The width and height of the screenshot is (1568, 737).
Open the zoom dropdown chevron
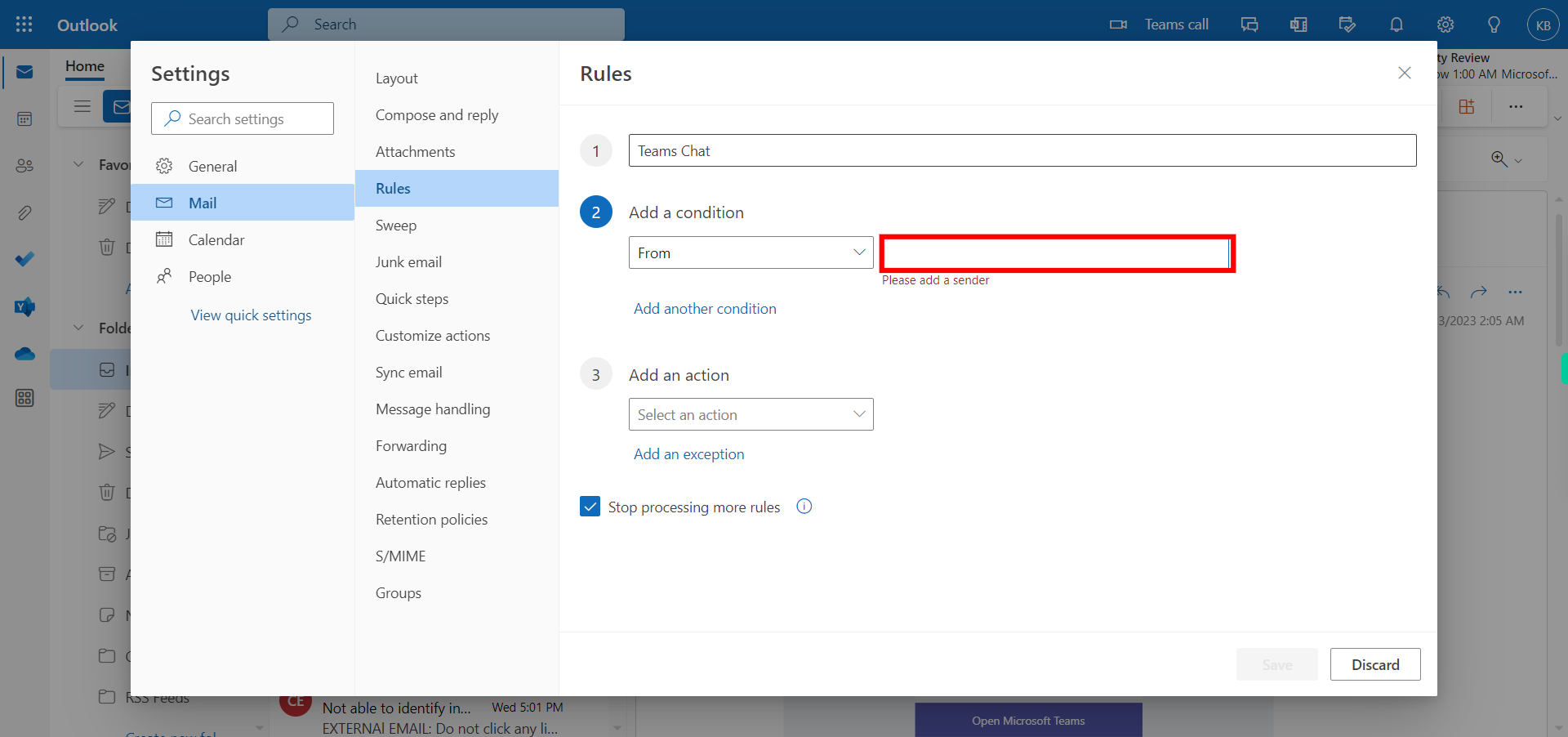pos(1518,161)
